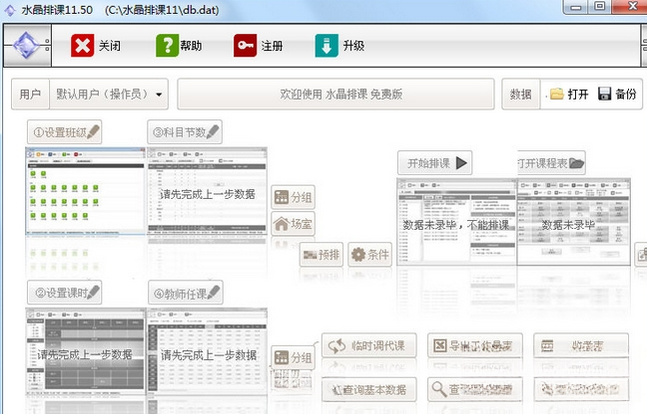Open the 用户 dropdown arrow
This screenshot has height=414, width=647.
coord(159,95)
